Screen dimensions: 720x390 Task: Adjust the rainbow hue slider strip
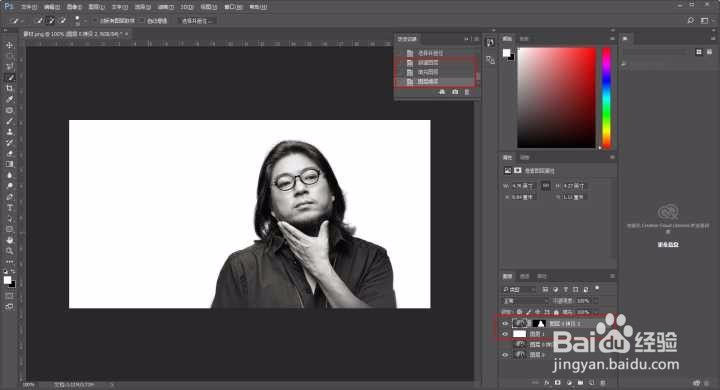[x=606, y=98]
